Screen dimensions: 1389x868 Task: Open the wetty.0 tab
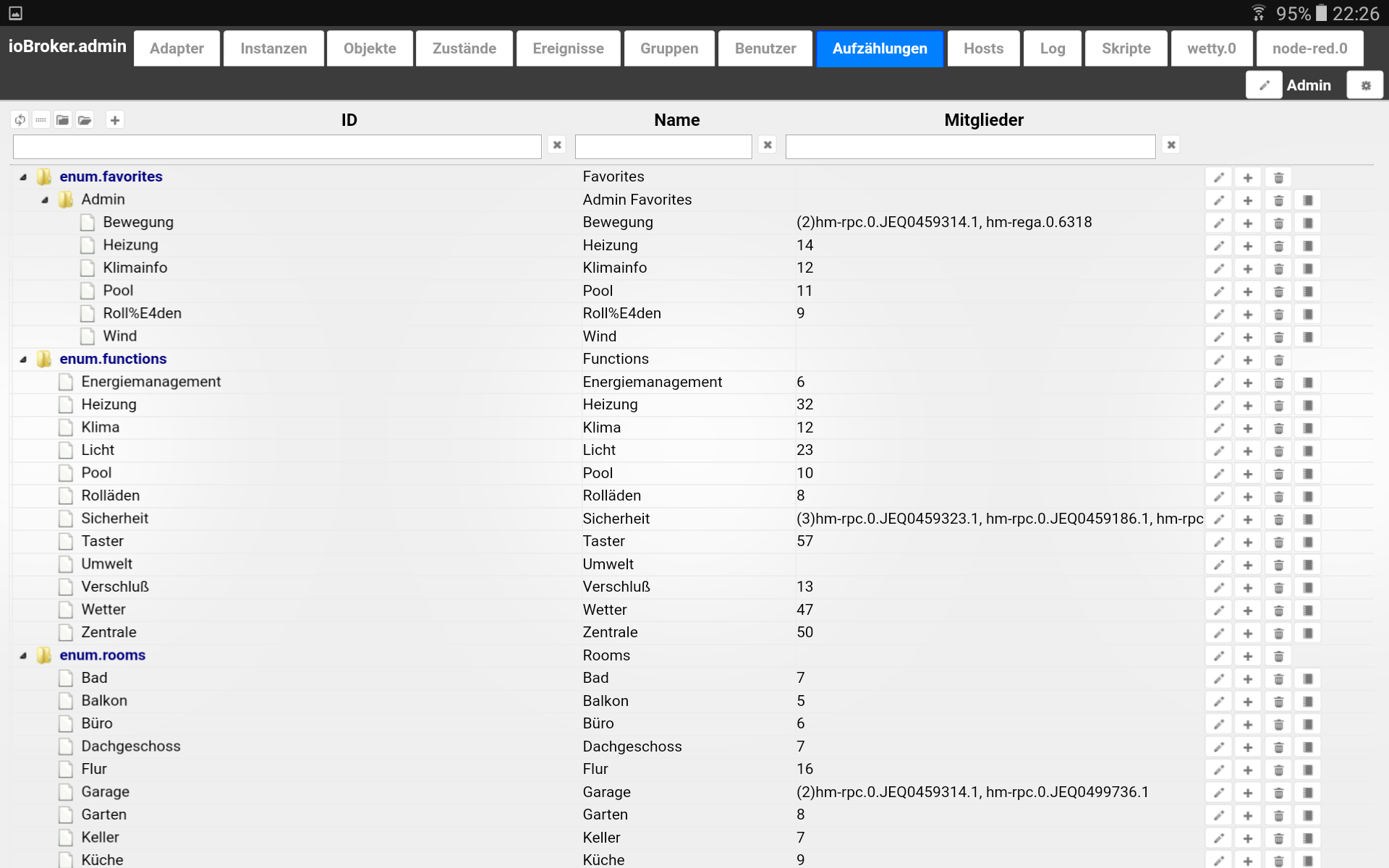pos(1212,48)
